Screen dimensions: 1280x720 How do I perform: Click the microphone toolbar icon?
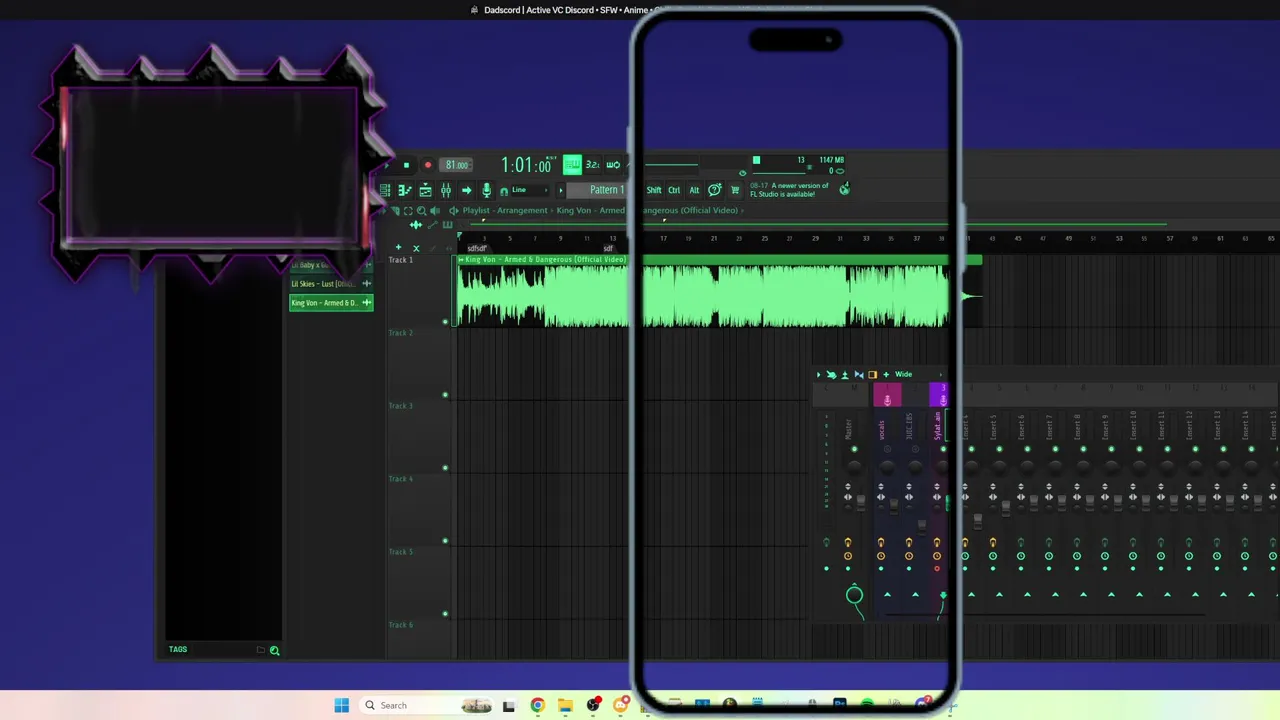coord(487,190)
